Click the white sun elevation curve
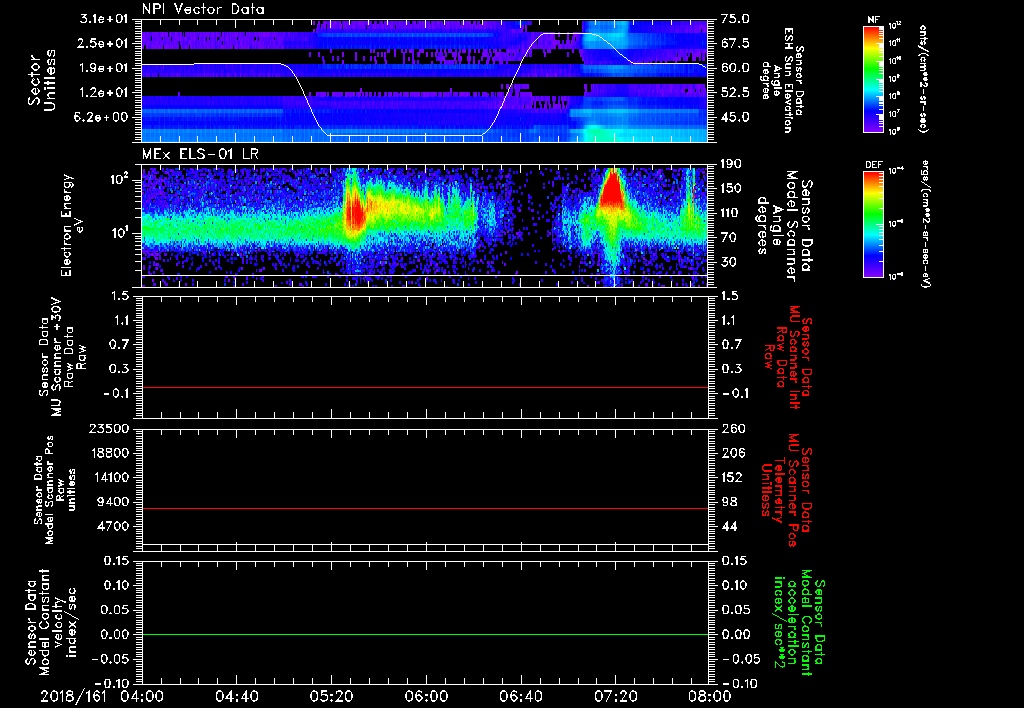Viewport: 1024px width, 708px height. point(406,135)
